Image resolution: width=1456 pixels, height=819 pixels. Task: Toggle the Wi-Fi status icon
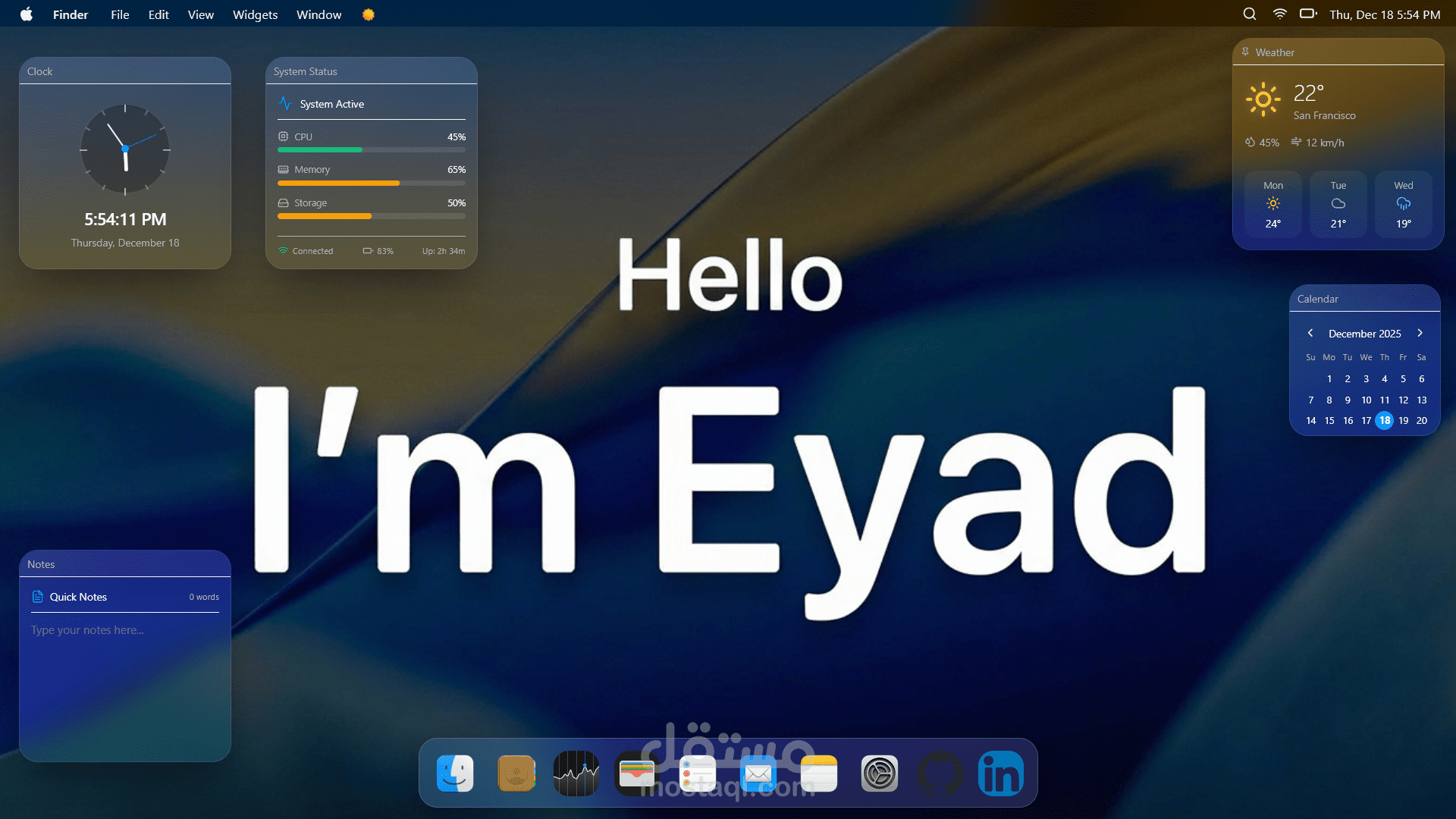(1279, 14)
